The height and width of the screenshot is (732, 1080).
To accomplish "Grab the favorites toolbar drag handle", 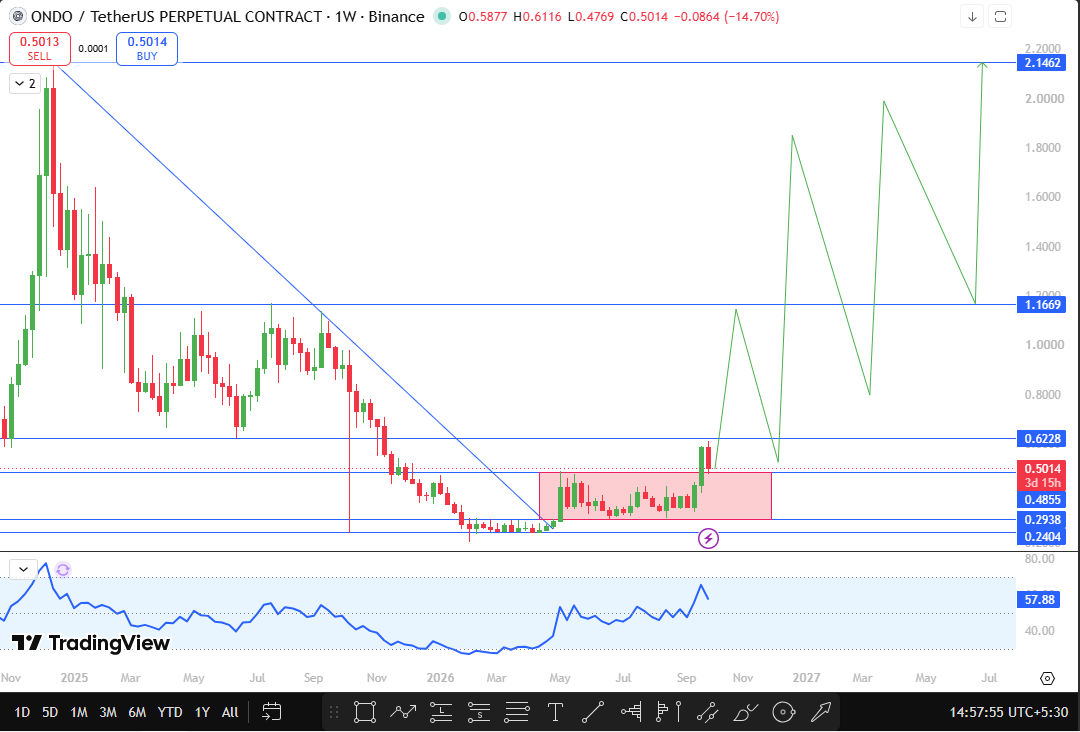I will [335, 711].
